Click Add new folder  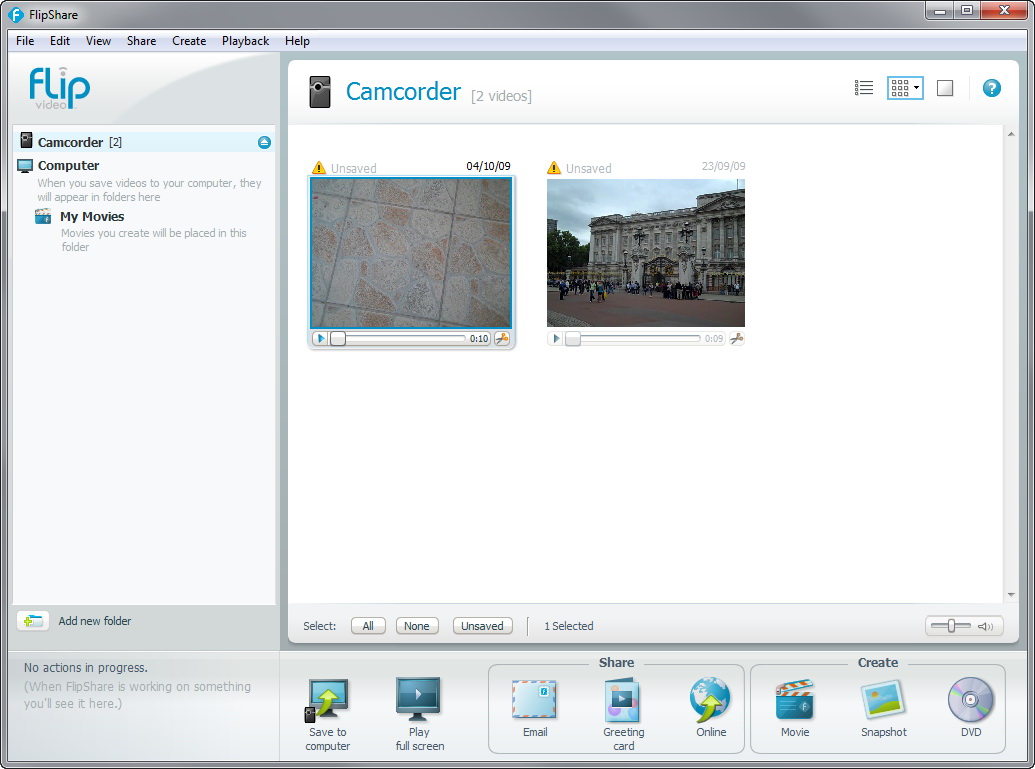coord(94,621)
